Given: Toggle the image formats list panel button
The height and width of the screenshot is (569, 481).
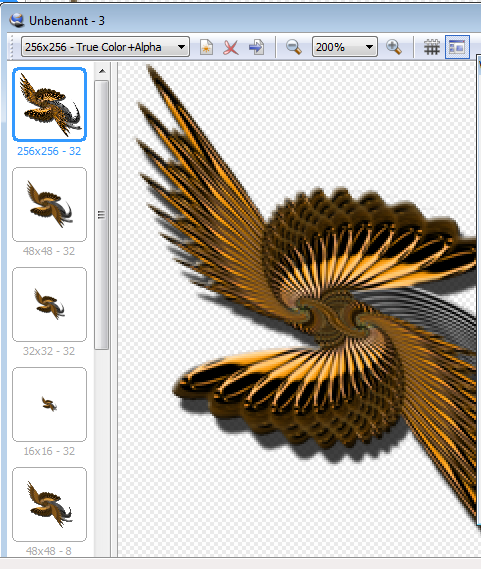Looking at the screenshot, I should click(457, 47).
